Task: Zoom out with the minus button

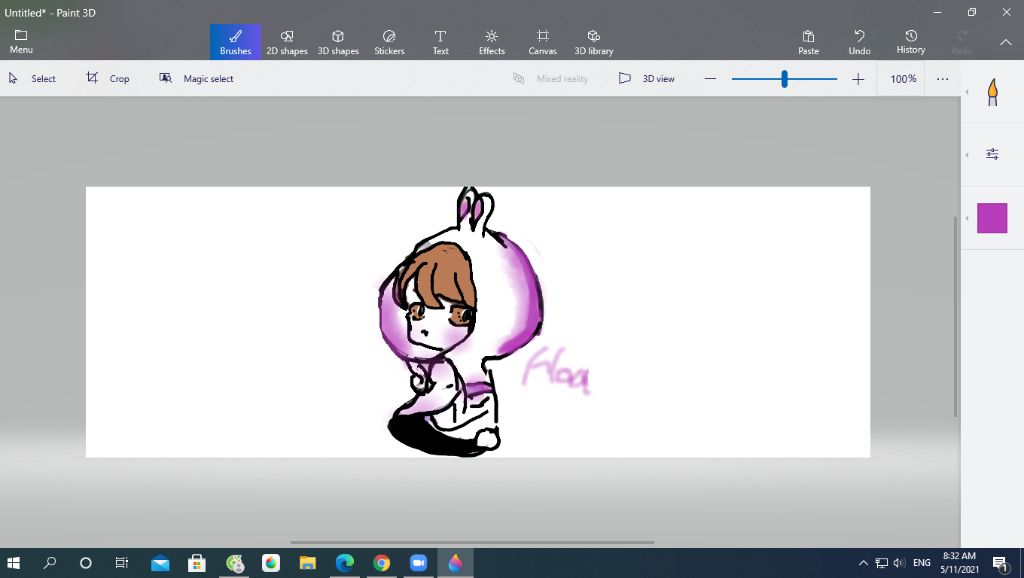Action: point(710,79)
